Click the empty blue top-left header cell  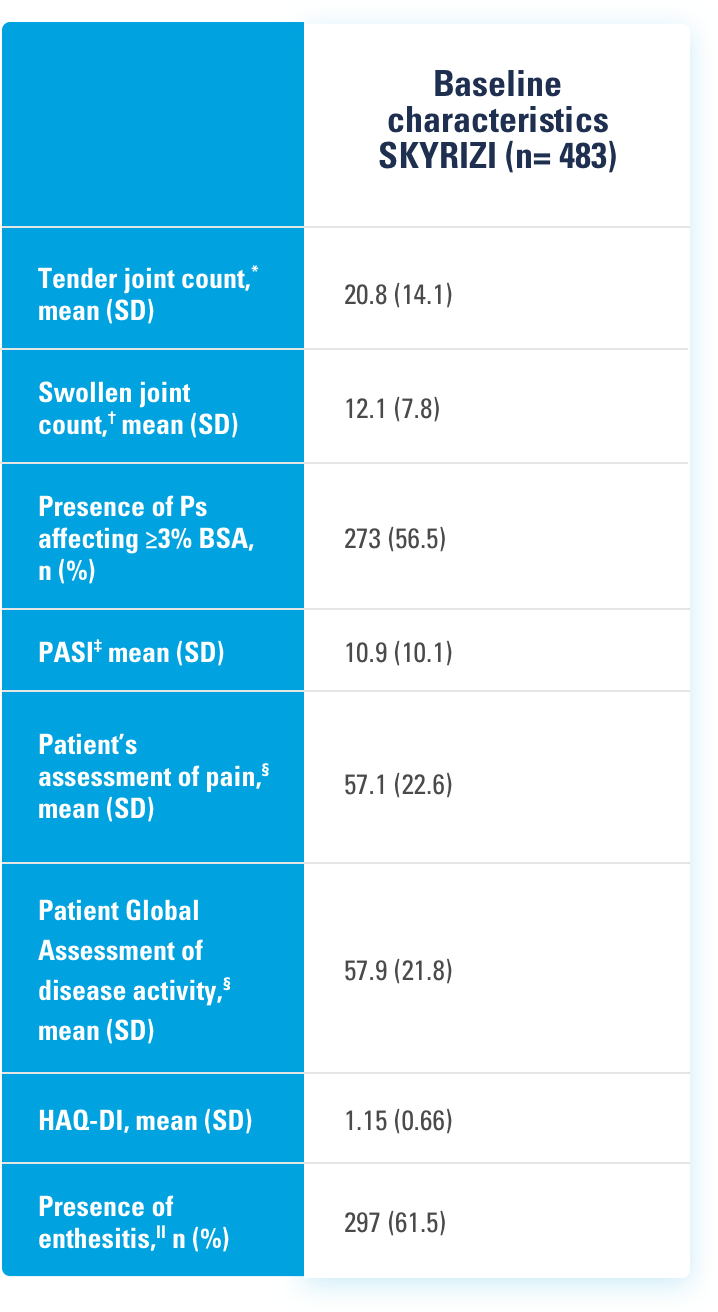153,124
